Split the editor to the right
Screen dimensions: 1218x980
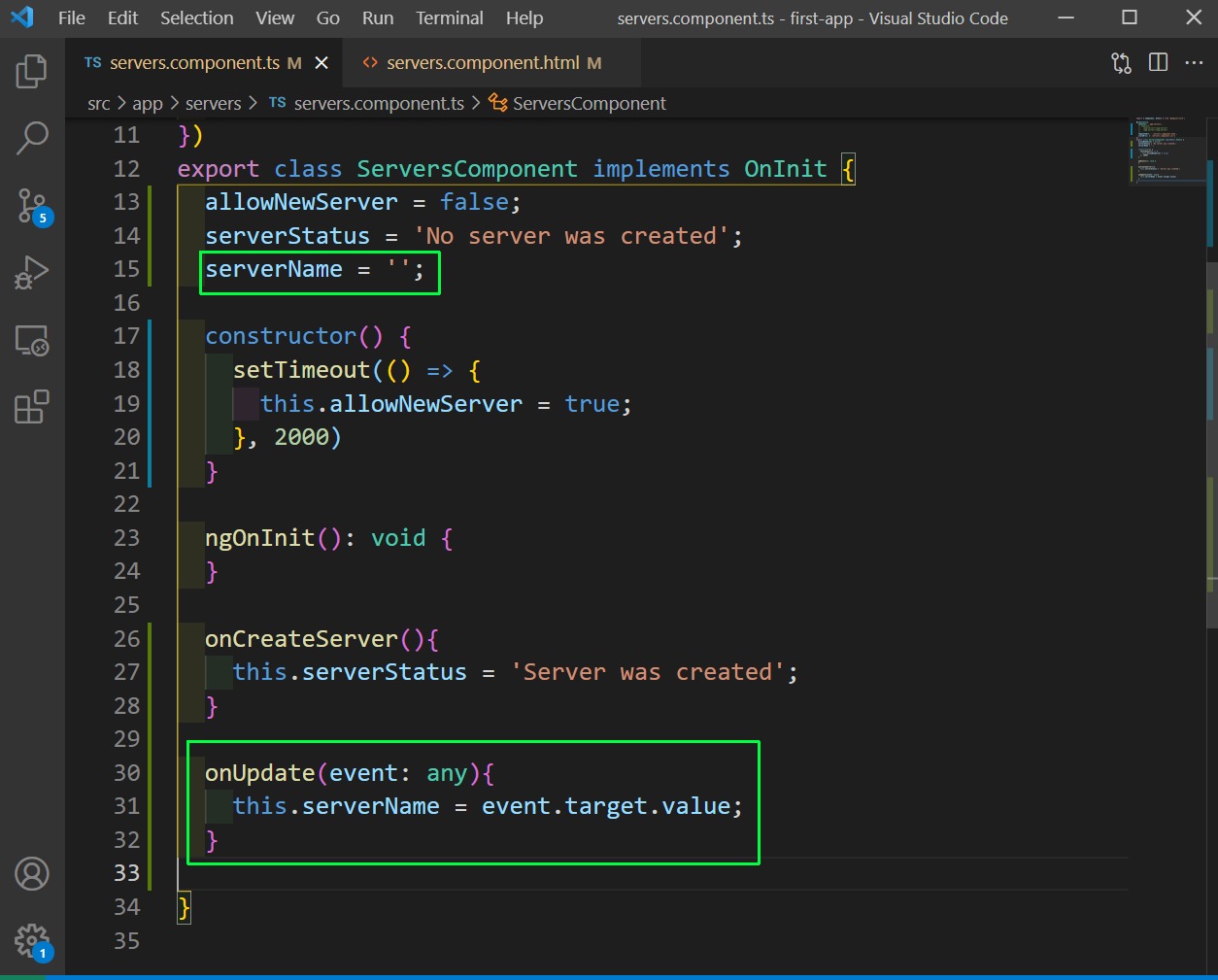tap(1158, 62)
